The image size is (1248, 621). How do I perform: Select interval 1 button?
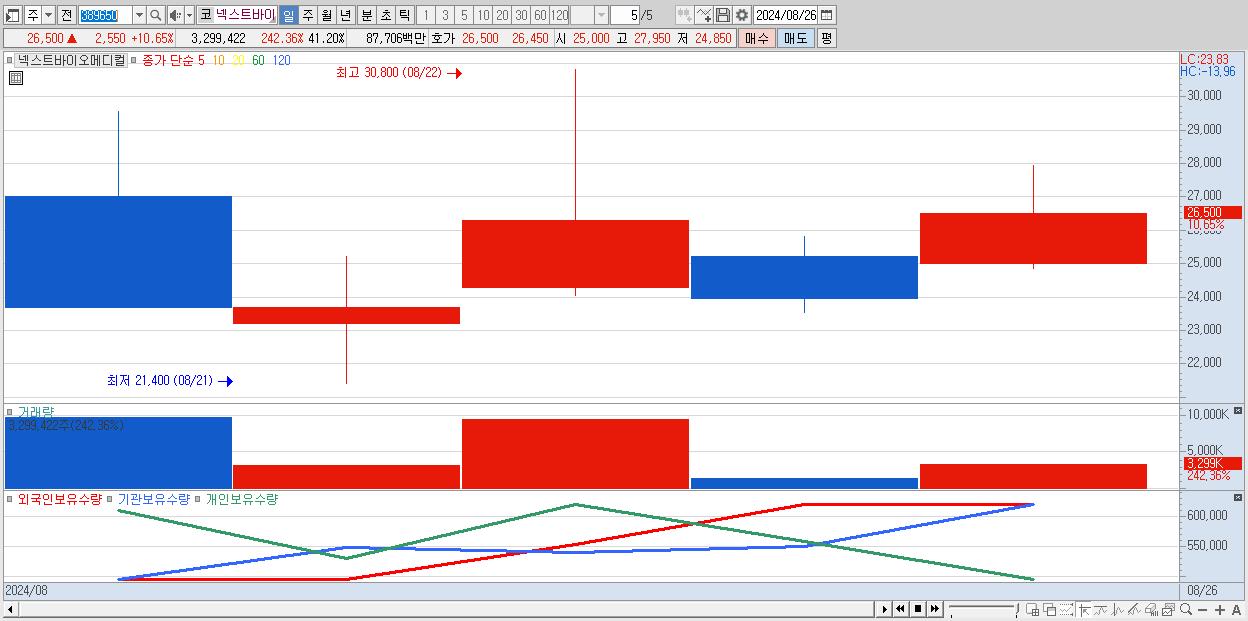click(x=425, y=15)
